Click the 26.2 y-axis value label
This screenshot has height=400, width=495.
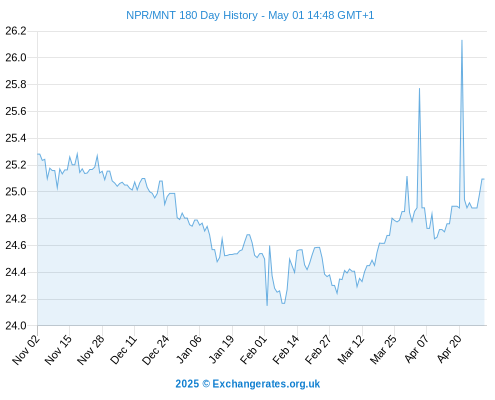point(15,31)
